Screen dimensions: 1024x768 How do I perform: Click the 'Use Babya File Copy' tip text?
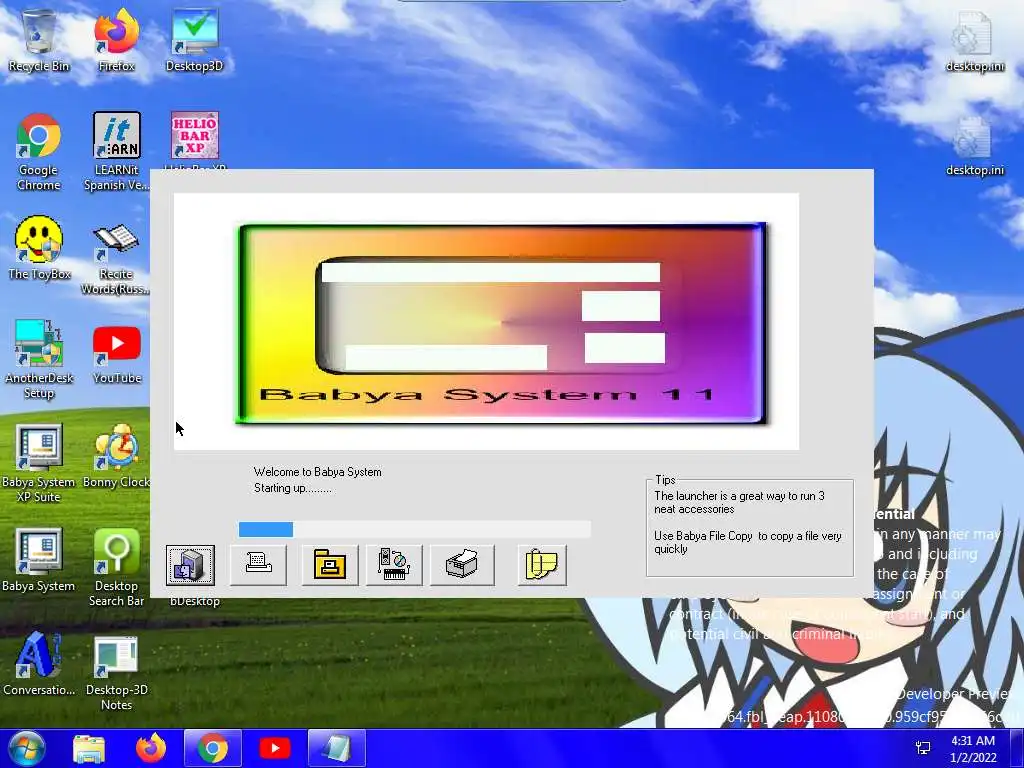point(748,542)
